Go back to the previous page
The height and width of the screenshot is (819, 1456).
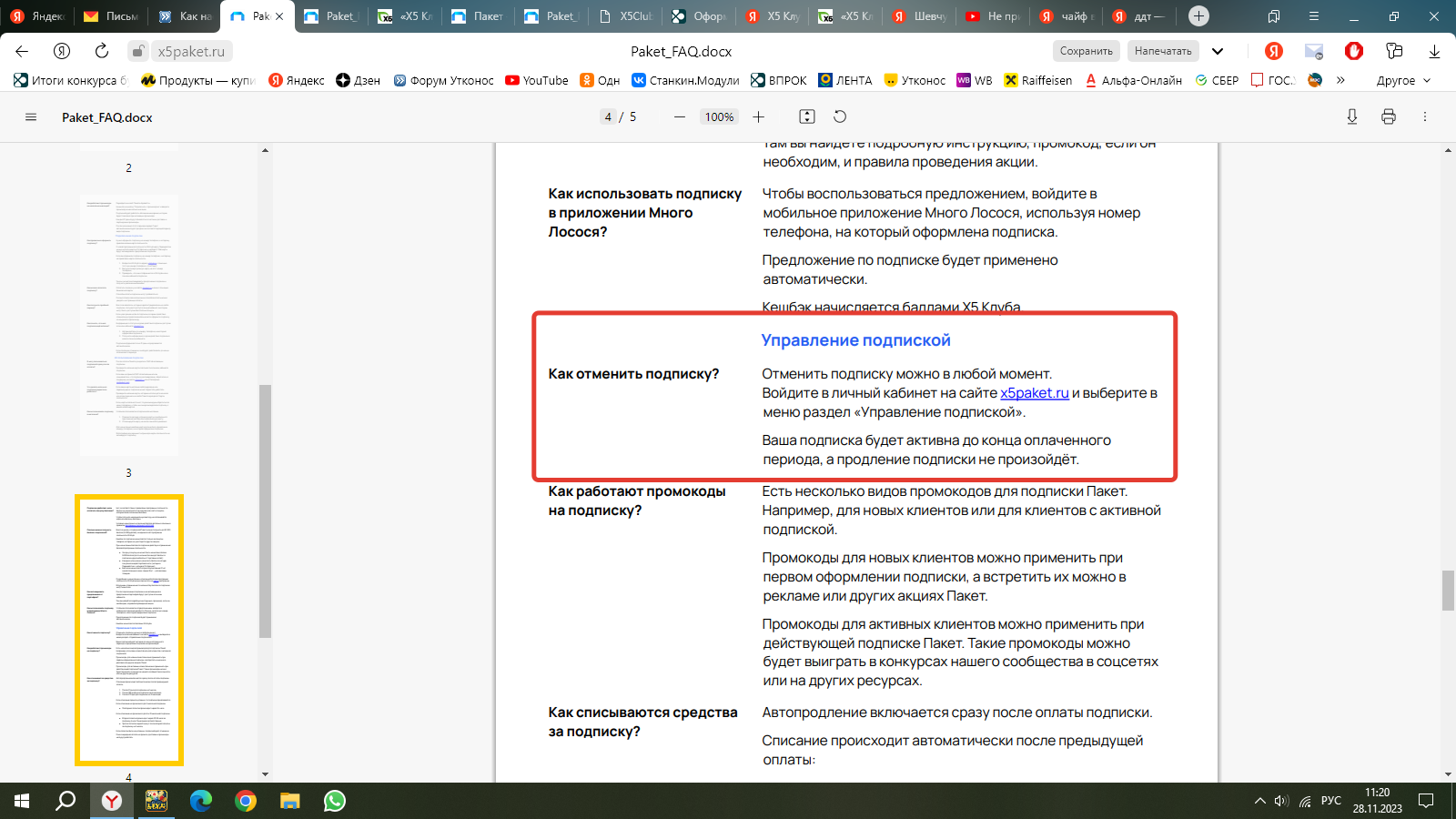click(x=22, y=51)
